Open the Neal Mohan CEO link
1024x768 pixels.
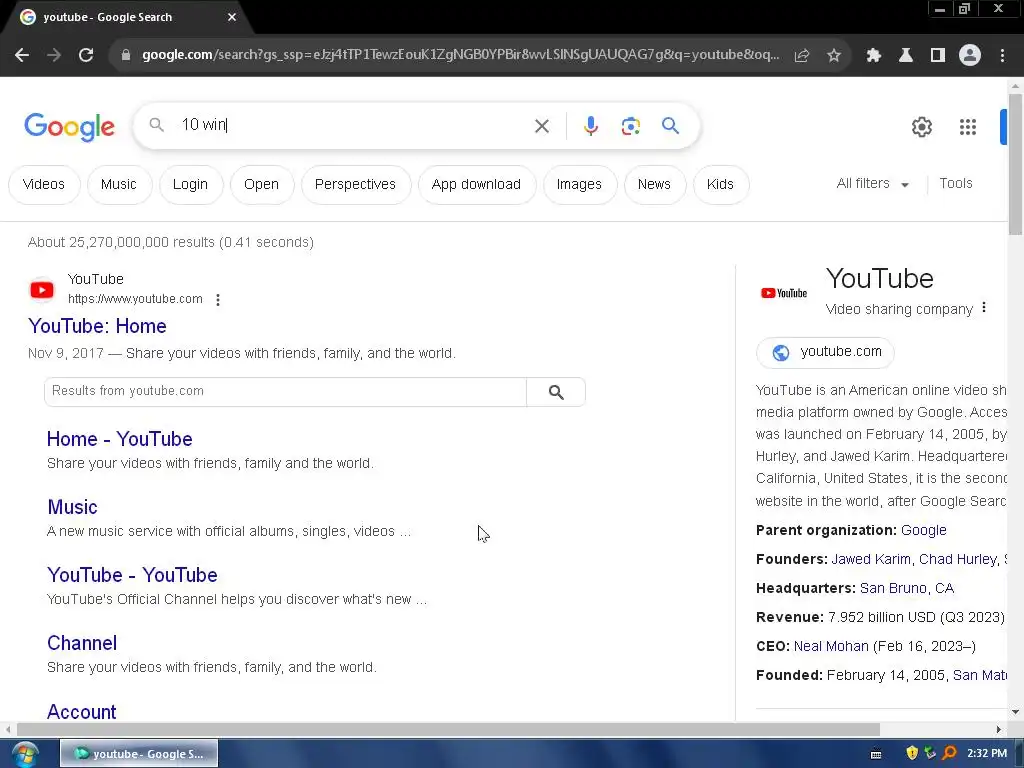(831, 647)
